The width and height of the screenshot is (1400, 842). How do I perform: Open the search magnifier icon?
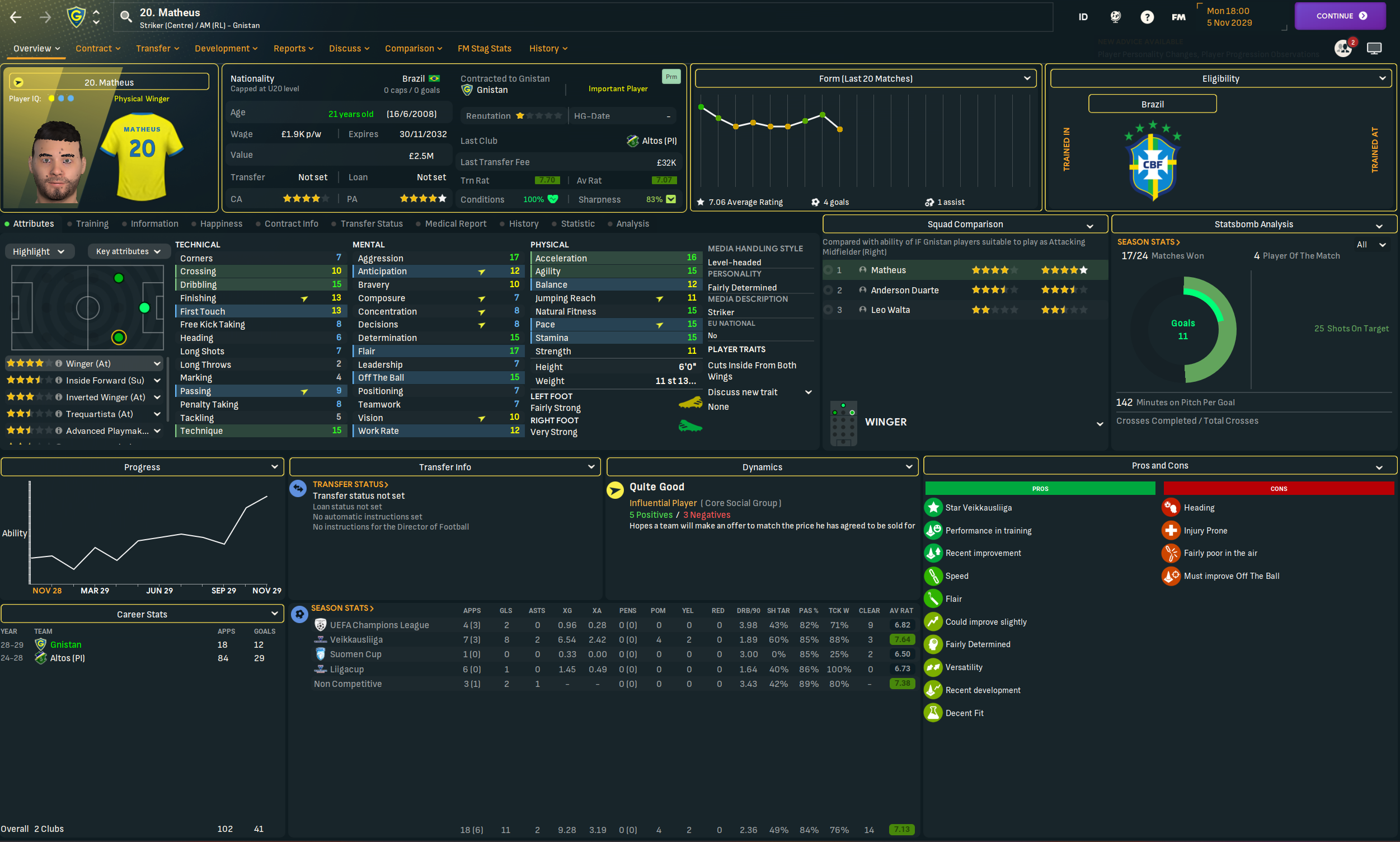coord(126,16)
